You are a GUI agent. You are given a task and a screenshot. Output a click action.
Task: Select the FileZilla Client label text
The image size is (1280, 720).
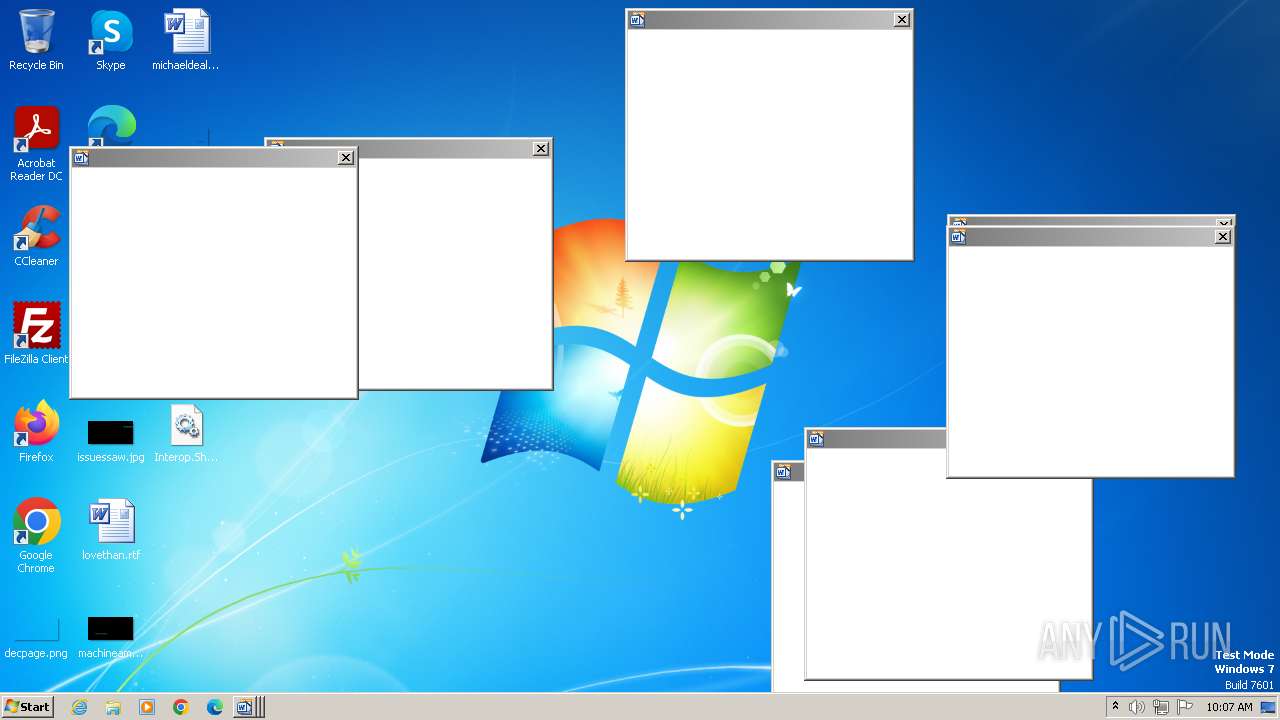(36, 359)
